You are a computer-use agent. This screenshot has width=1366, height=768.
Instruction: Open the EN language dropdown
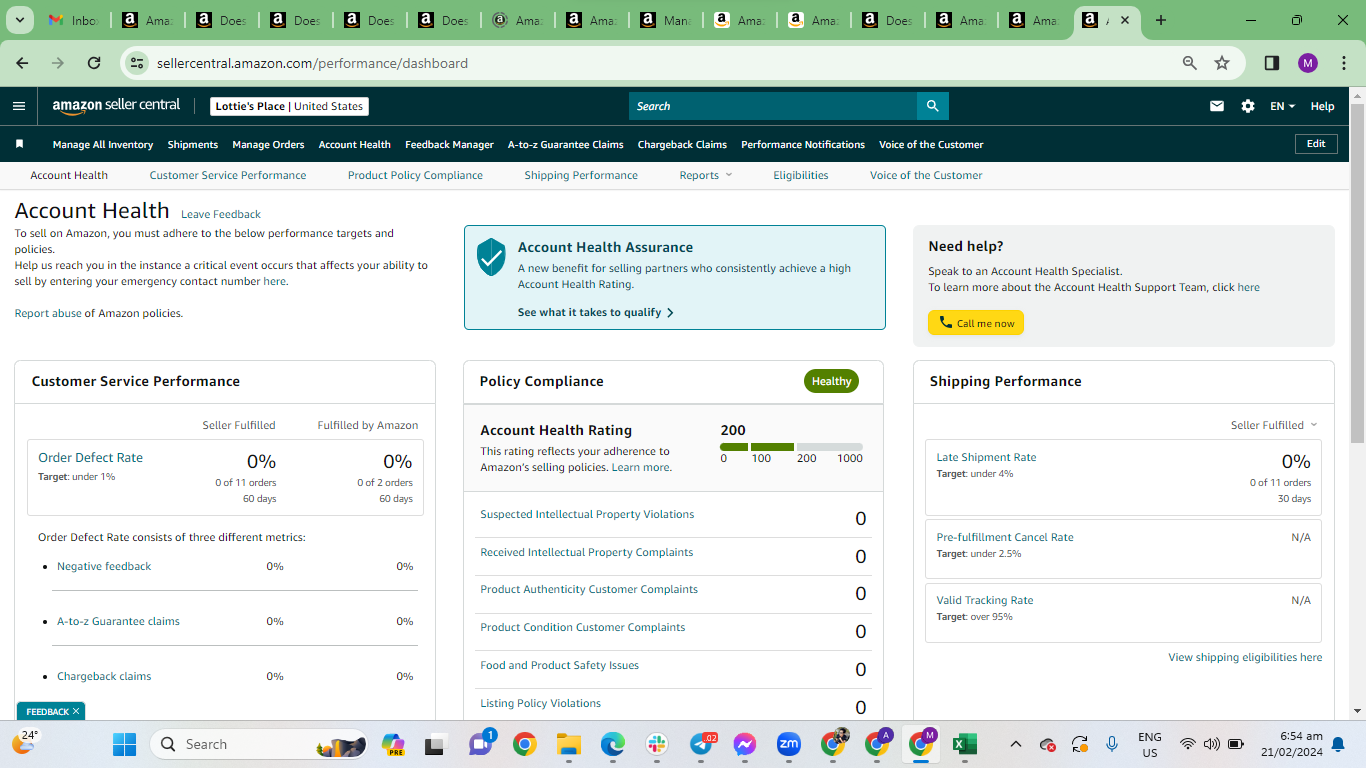coord(1282,106)
